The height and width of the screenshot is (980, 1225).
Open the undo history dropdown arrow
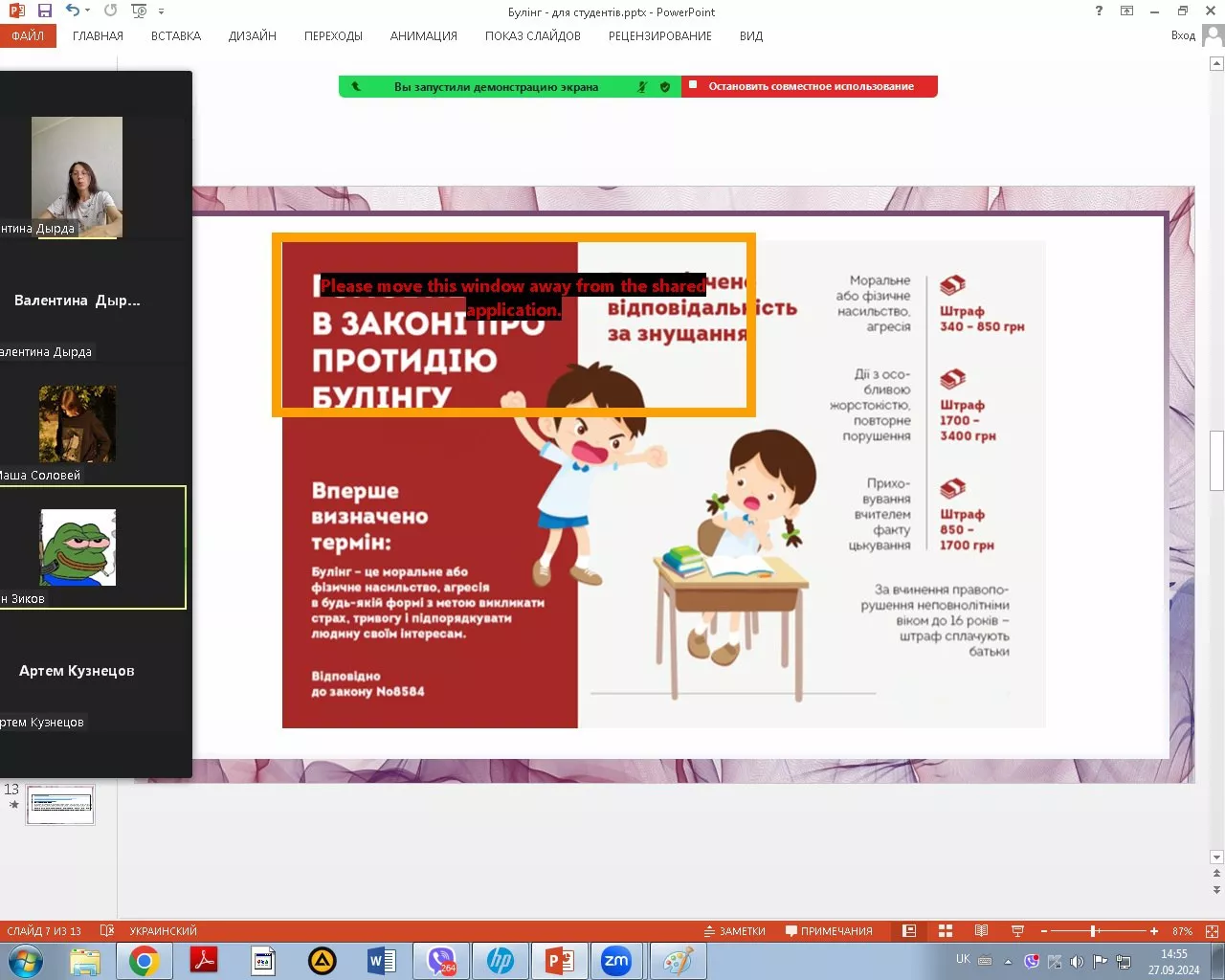pos(88,11)
